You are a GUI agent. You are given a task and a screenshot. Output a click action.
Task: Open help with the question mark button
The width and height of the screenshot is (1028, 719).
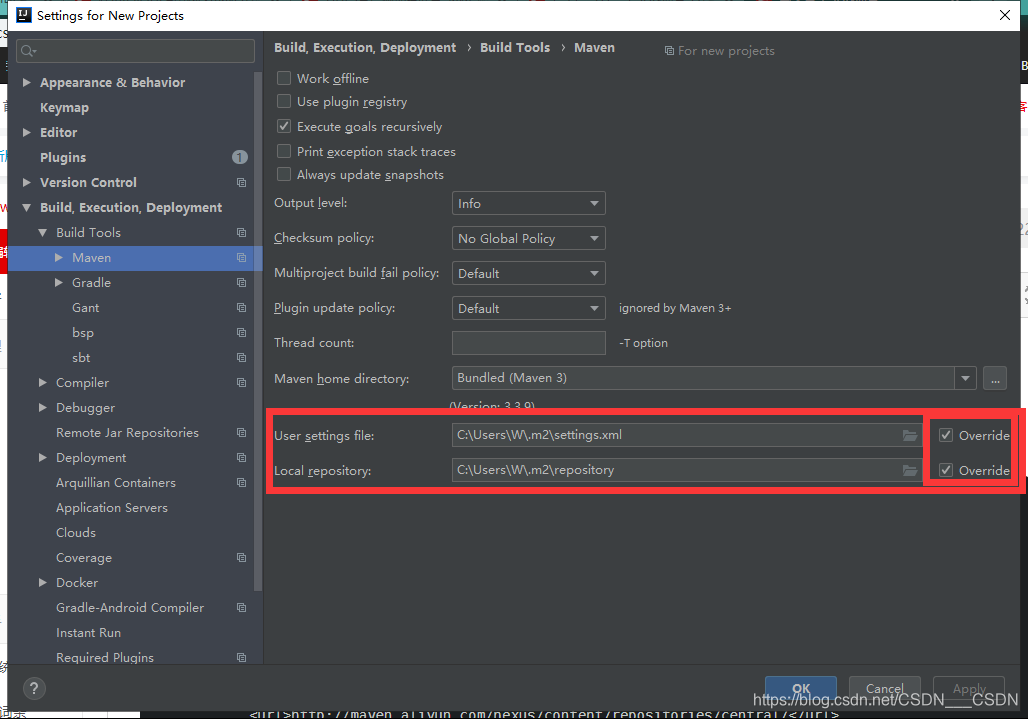tap(34, 688)
